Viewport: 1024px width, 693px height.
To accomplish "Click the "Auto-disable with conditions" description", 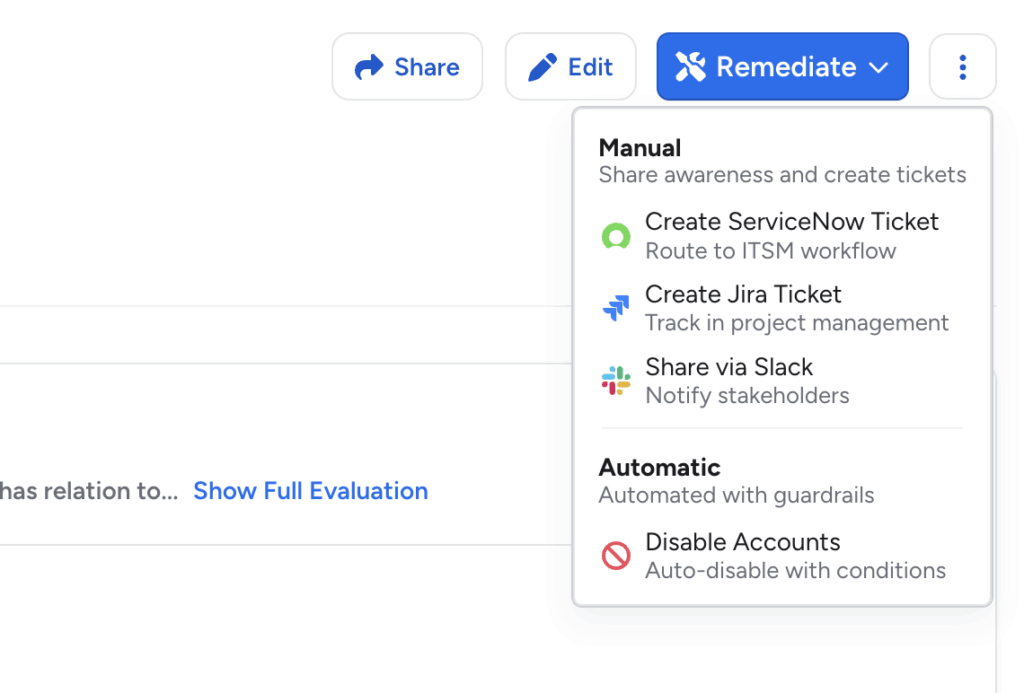I will pyautogui.click(x=795, y=571).
